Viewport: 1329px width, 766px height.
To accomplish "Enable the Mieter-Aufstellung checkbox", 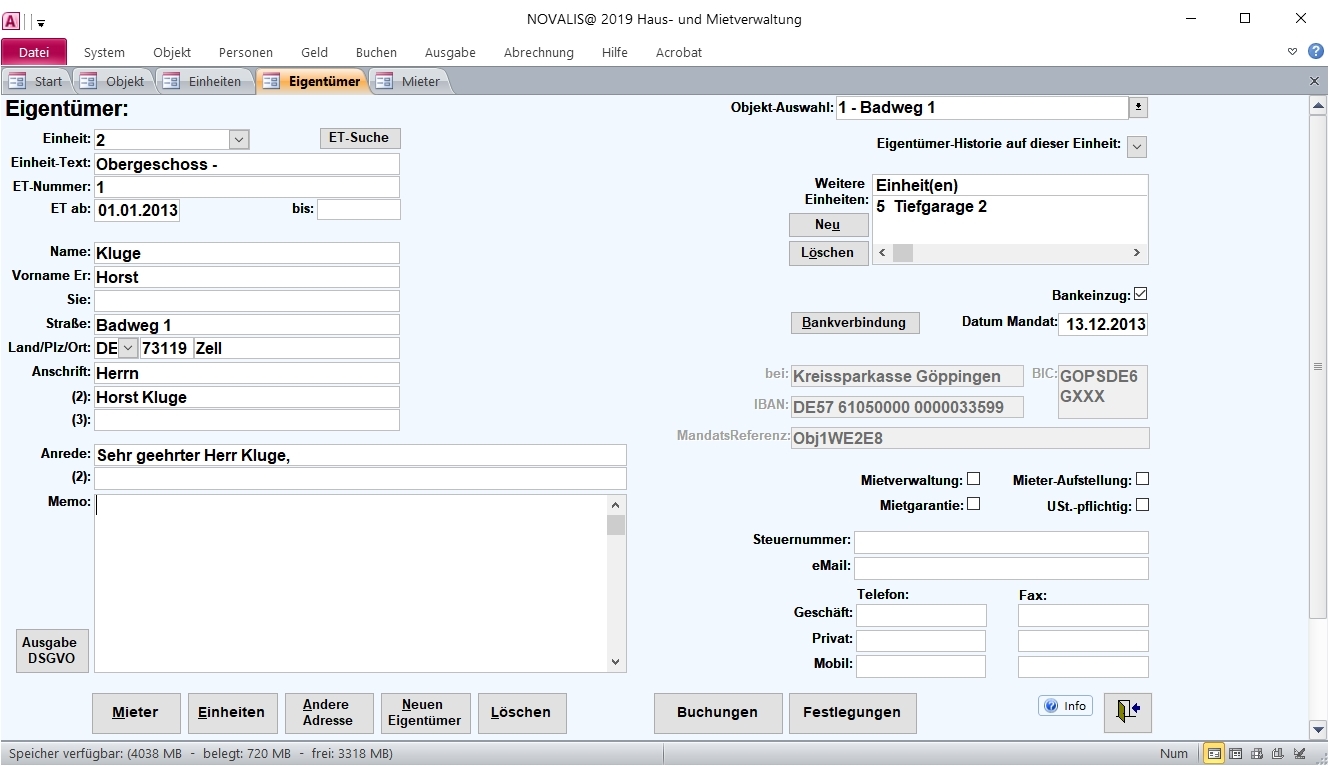I will tap(1143, 479).
